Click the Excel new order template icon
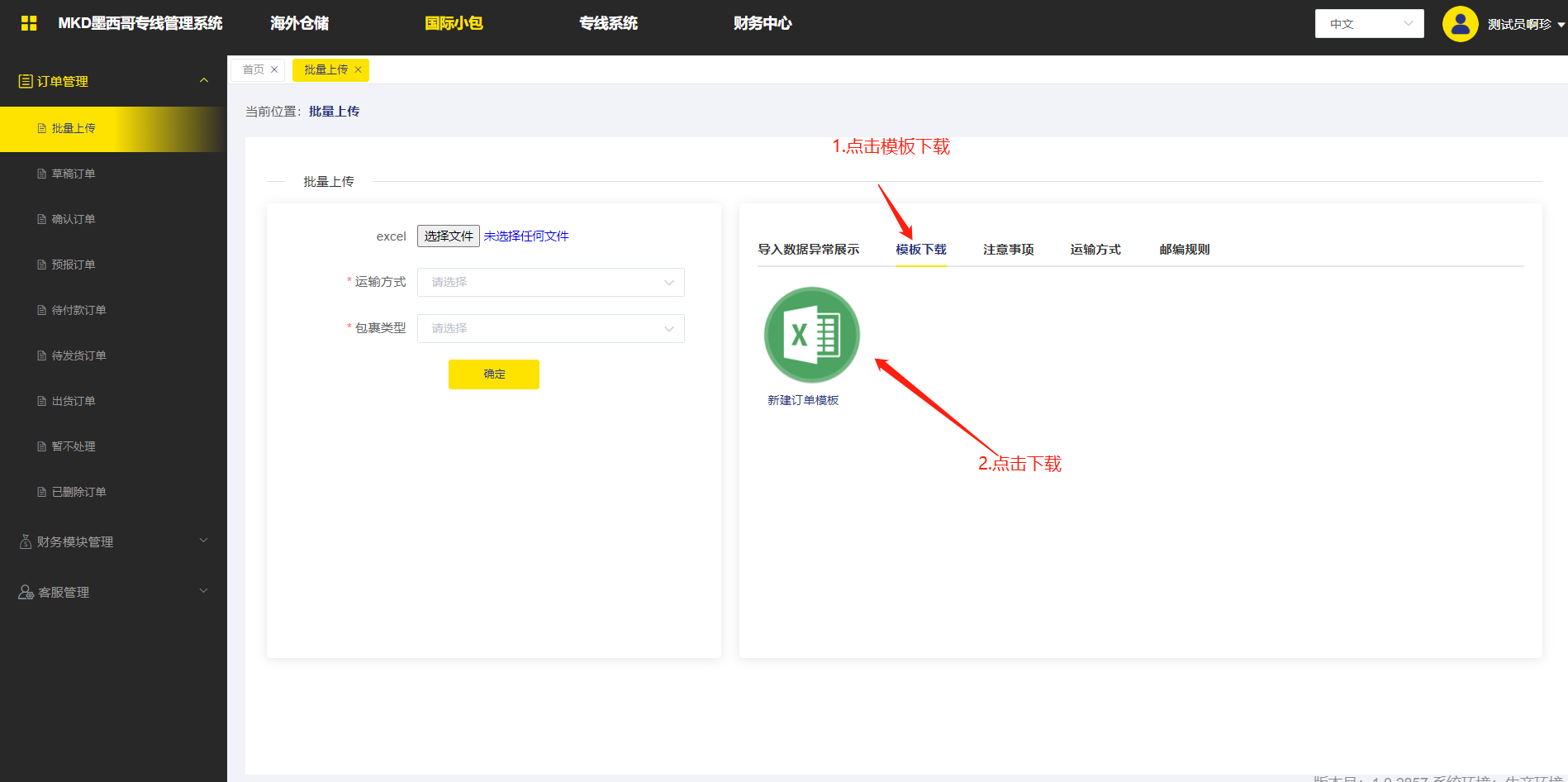The width and height of the screenshot is (1568, 782). click(811, 335)
